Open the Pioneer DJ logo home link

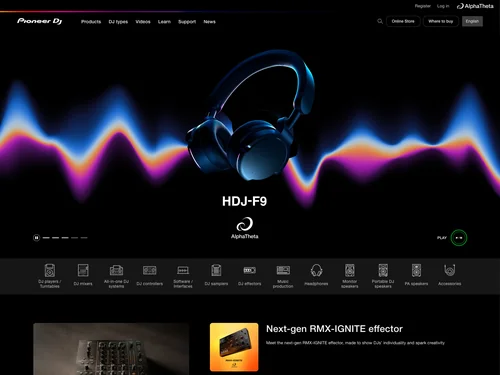(x=39, y=21)
